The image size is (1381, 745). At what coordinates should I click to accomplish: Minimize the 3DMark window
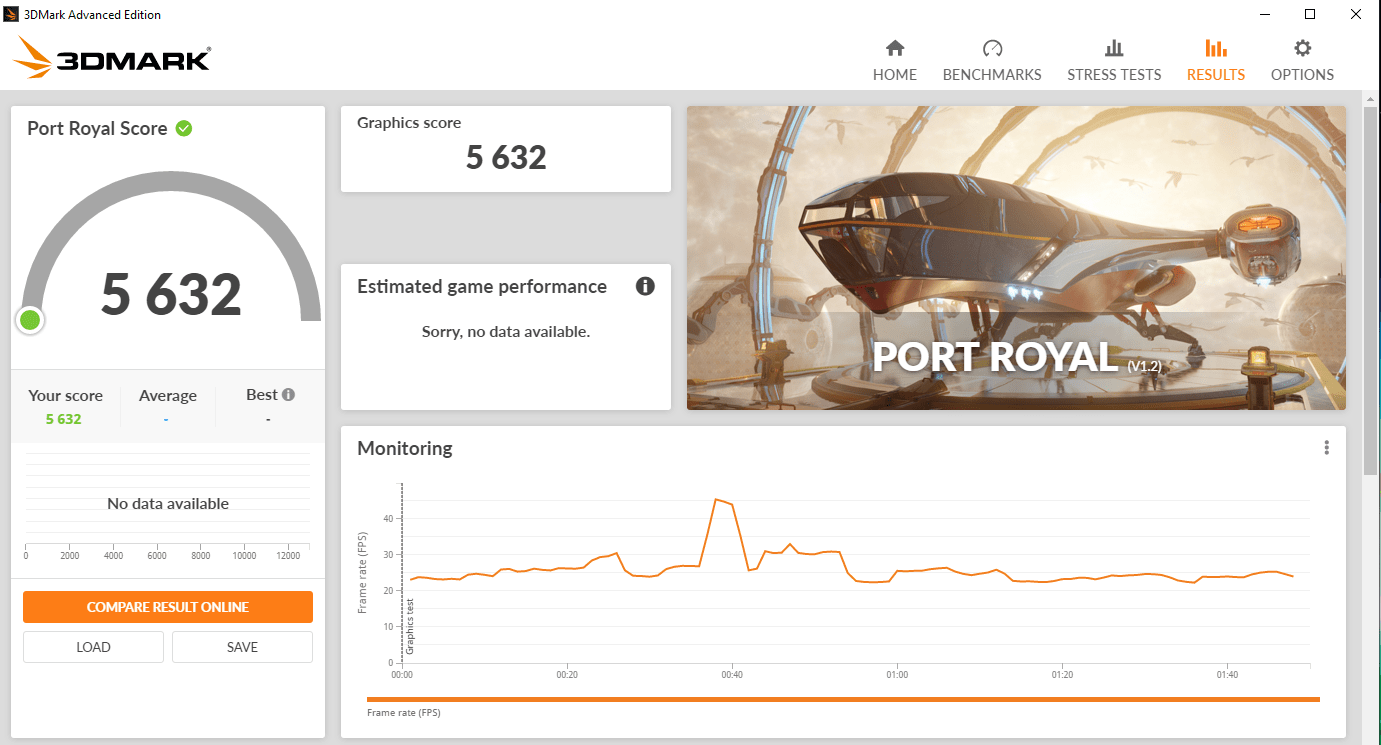pos(1264,14)
